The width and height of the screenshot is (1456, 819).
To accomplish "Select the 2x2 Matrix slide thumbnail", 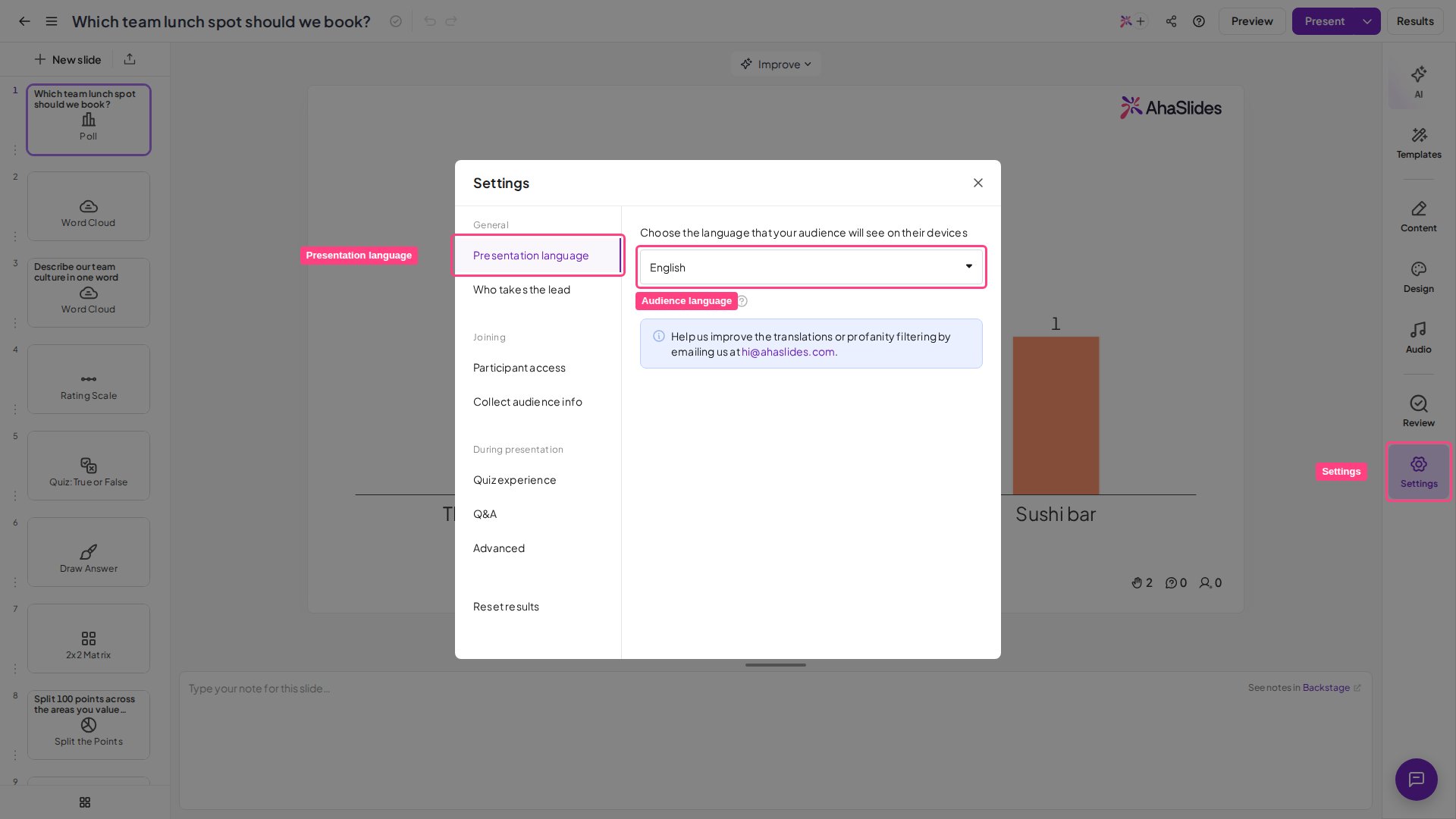I will (x=89, y=639).
